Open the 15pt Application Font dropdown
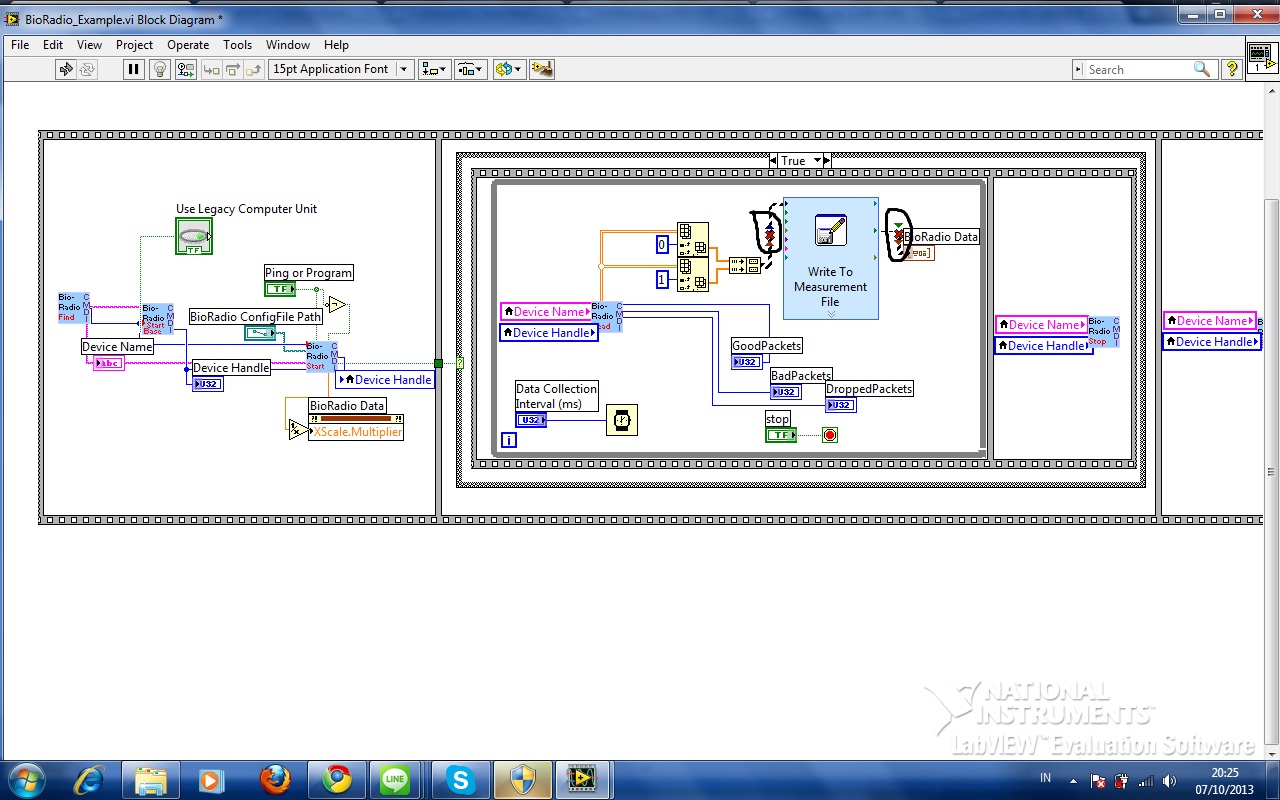The height and width of the screenshot is (800, 1280). 341,69
